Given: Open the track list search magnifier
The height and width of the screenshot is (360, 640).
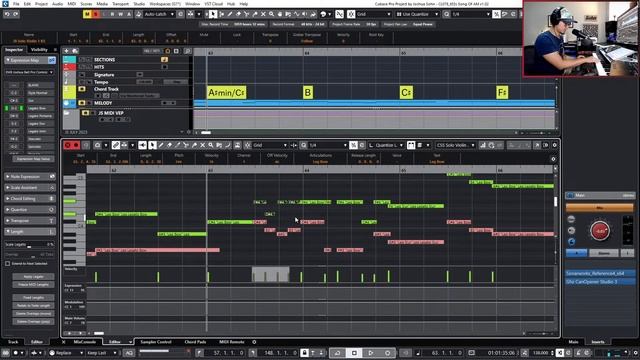Looking at the screenshot, I should click(187, 51).
